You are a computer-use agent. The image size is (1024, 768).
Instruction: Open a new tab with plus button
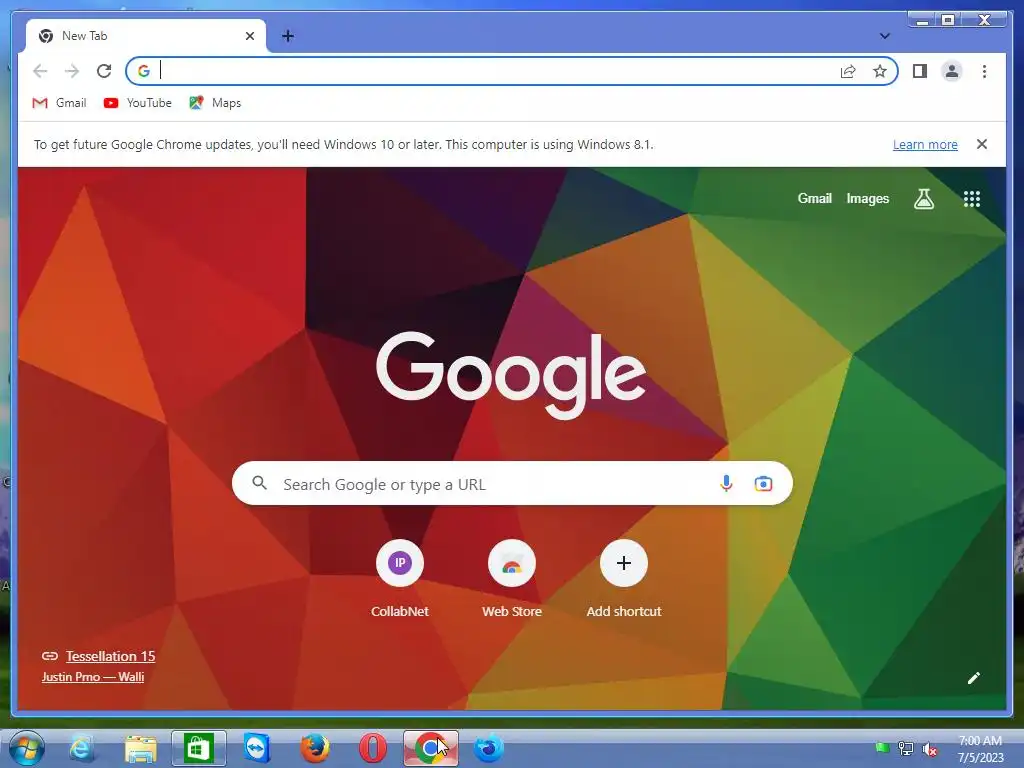point(287,36)
